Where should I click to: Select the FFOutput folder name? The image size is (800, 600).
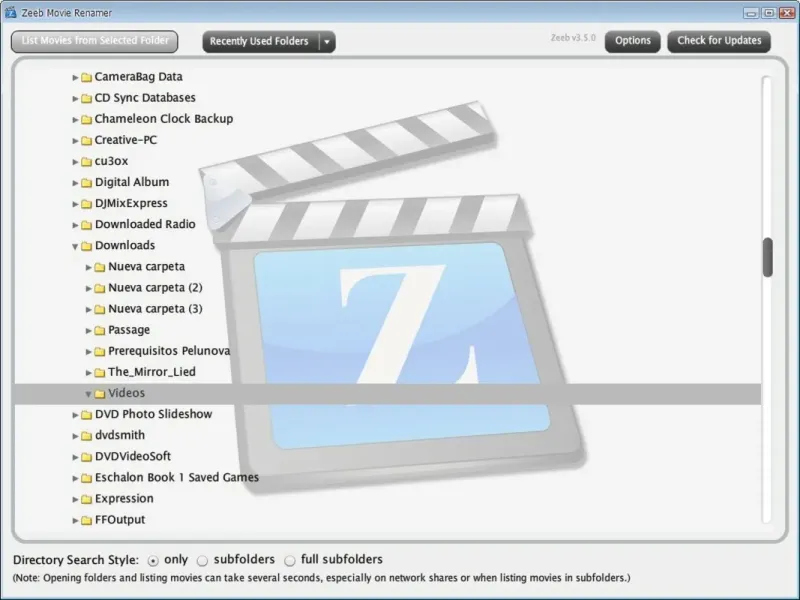coord(120,520)
